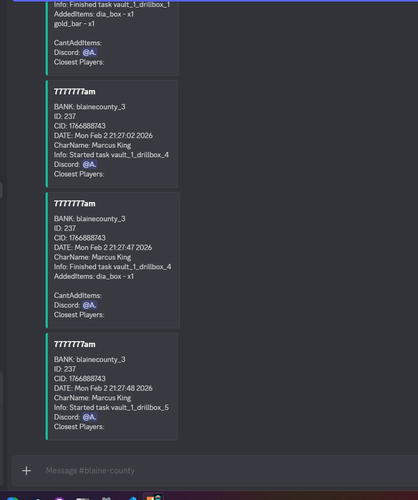The height and width of the screenshot is (500, 418).
Task: Click the gray taskbar icon left of VS Code
Action: [106, 498]
